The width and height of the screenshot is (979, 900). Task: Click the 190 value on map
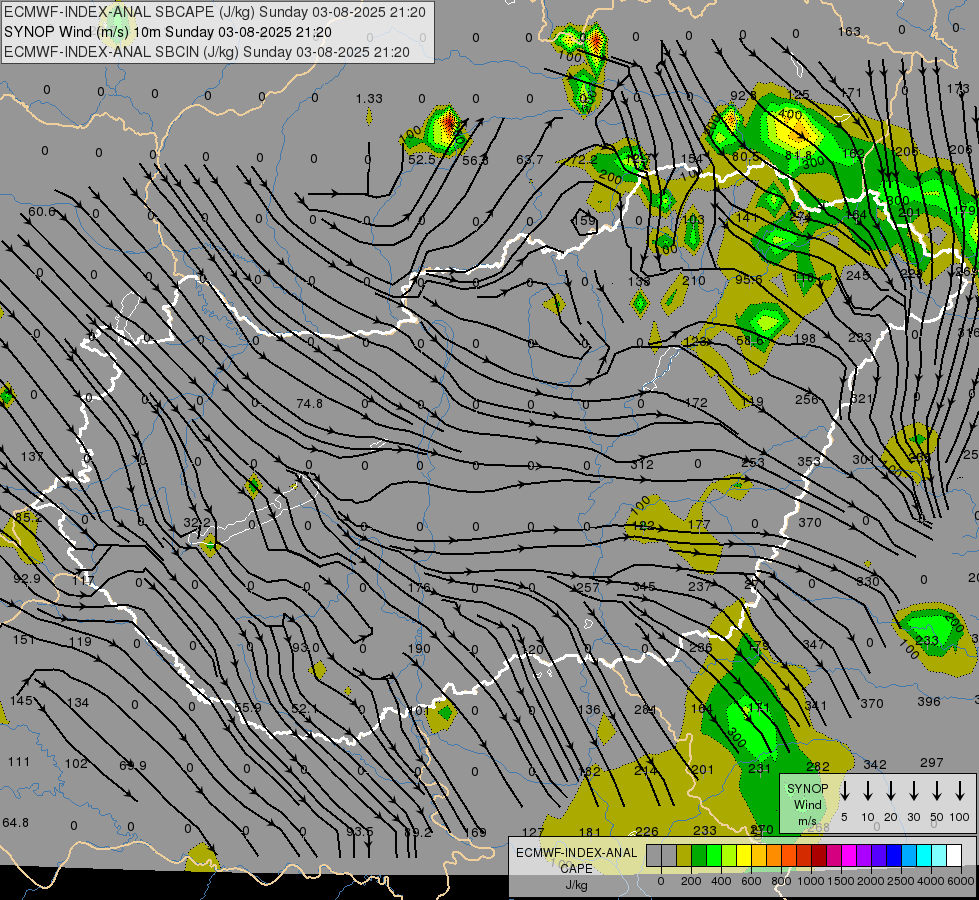coord(419,648)
